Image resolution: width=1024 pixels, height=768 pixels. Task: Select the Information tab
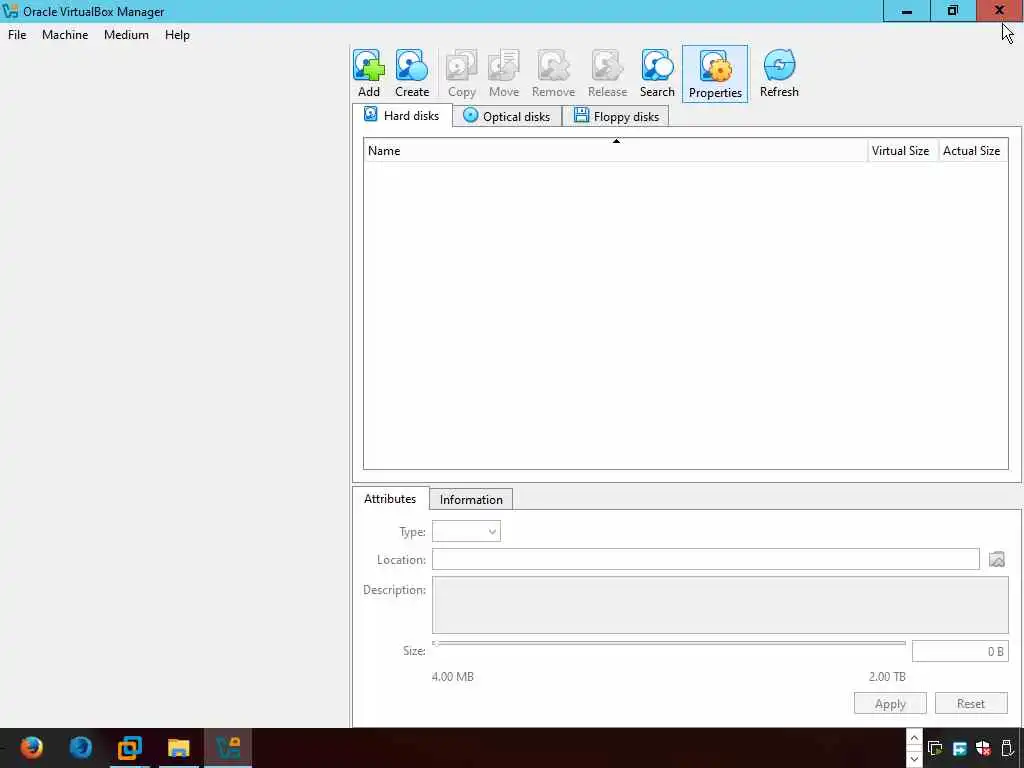tap(471, 500)
